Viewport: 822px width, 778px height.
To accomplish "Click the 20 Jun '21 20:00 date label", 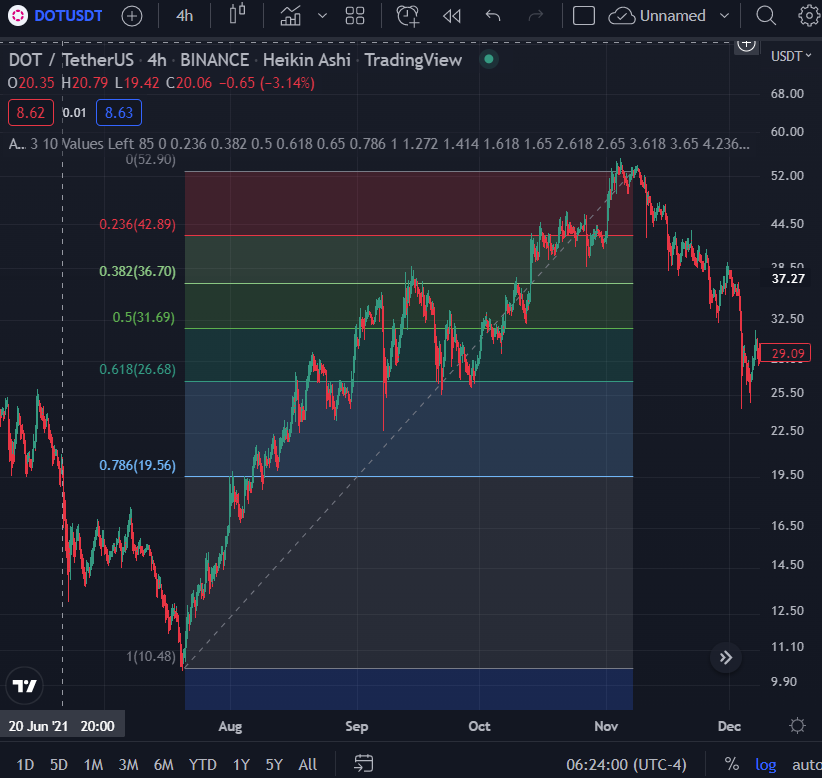I will 62,726.
